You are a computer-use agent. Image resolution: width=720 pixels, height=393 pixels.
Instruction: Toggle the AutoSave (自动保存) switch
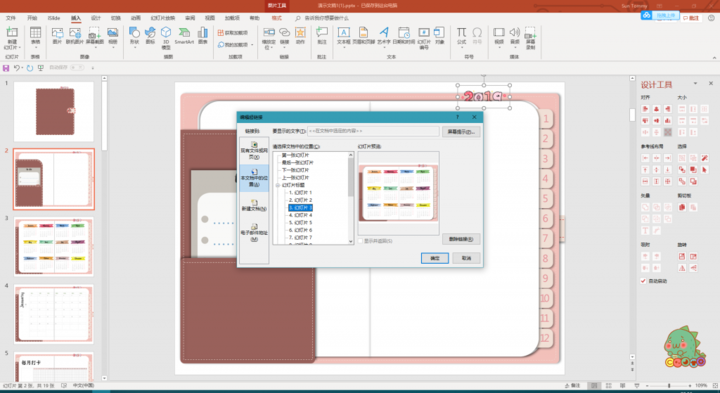point(77,67)
